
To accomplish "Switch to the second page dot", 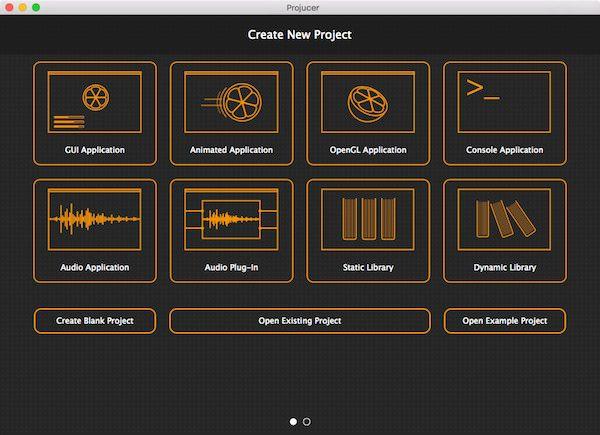I will 307,422.
